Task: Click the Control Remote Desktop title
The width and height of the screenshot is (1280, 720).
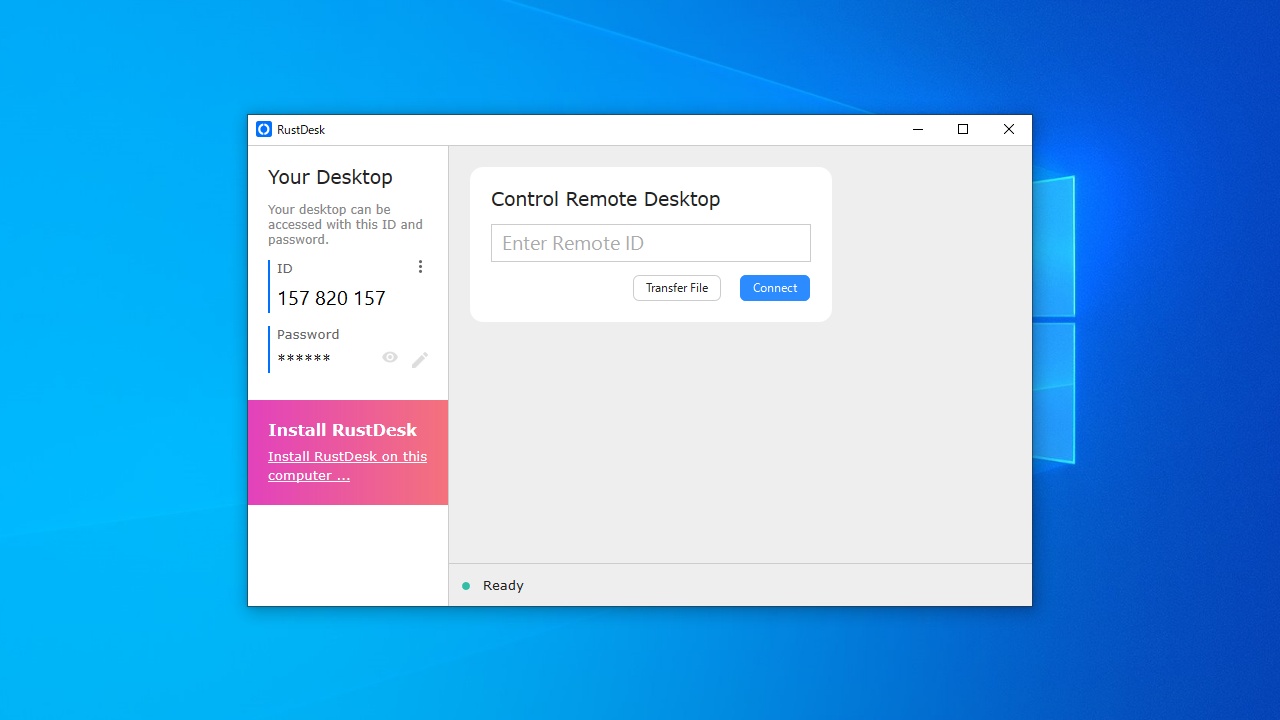Action: click(606, 199)
